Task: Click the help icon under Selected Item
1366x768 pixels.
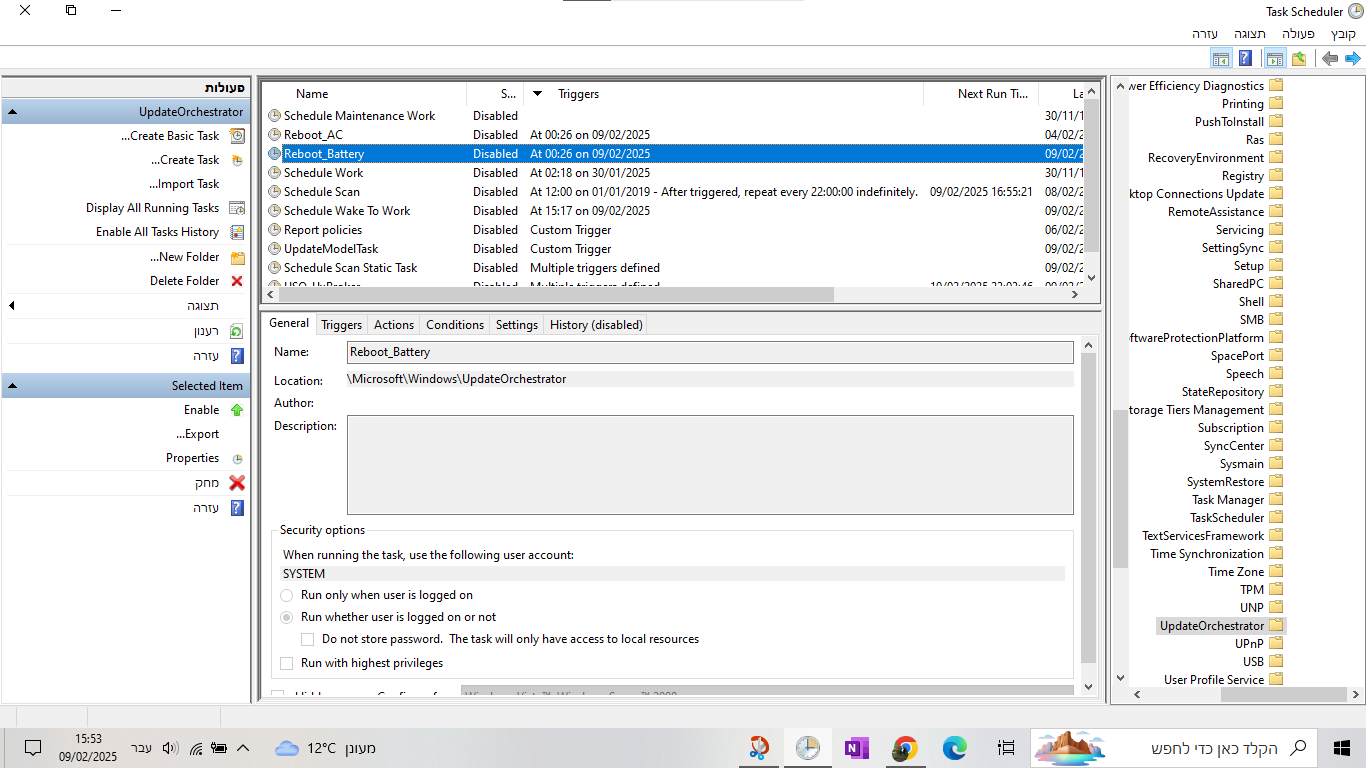Action: [237, 508]
